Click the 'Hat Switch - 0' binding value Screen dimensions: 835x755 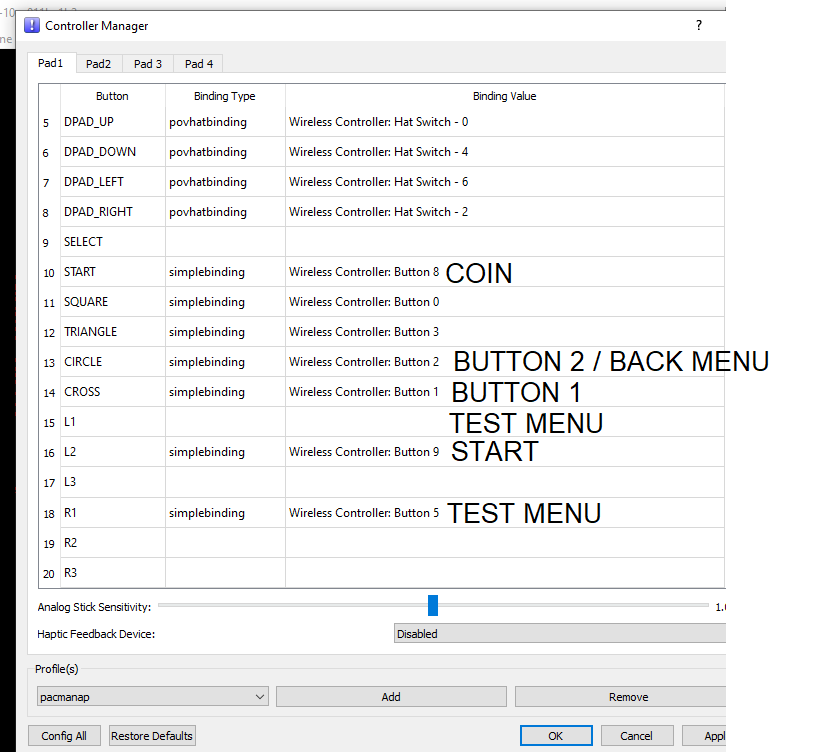point(505,122)
